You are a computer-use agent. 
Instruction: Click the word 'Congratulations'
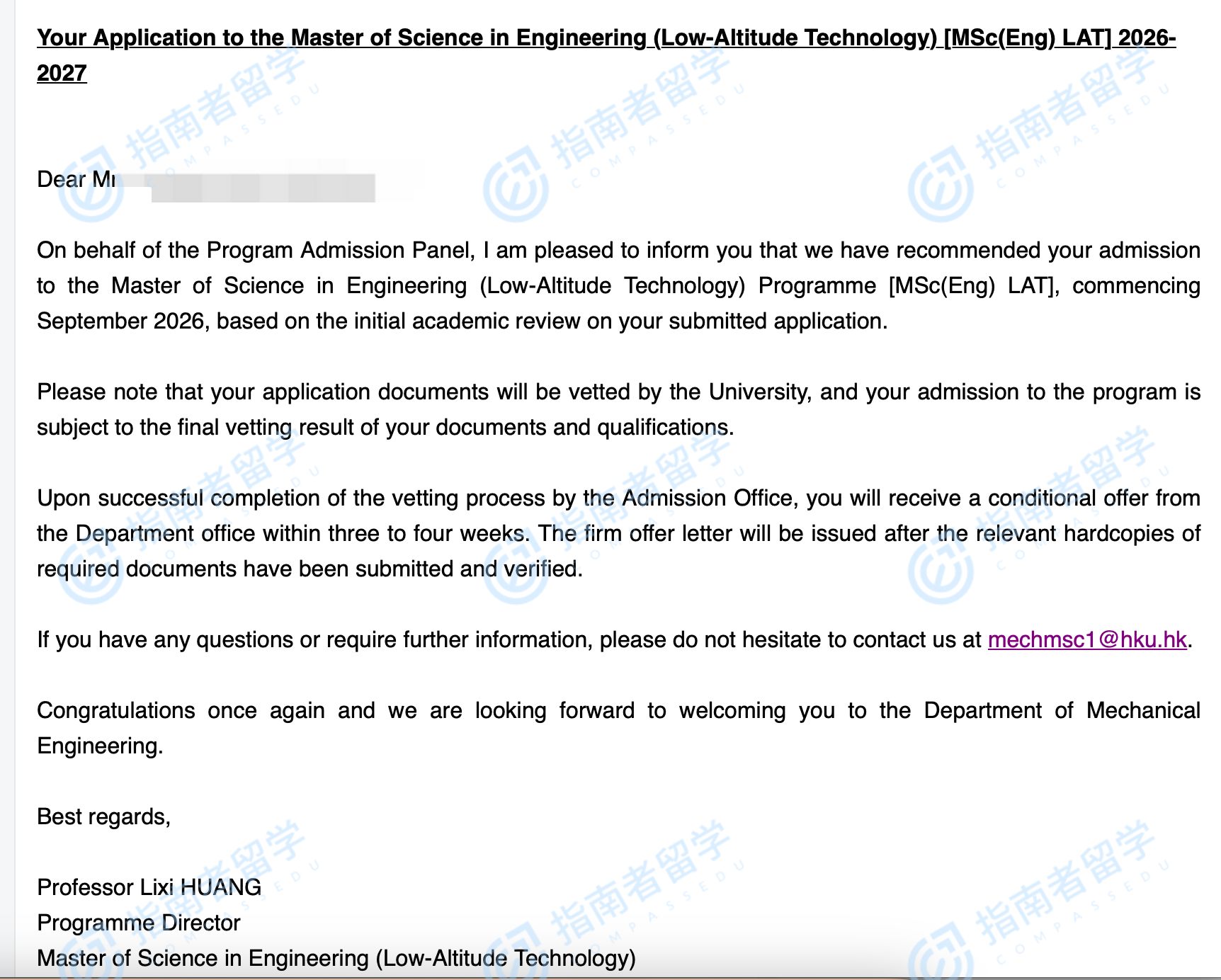116,710
